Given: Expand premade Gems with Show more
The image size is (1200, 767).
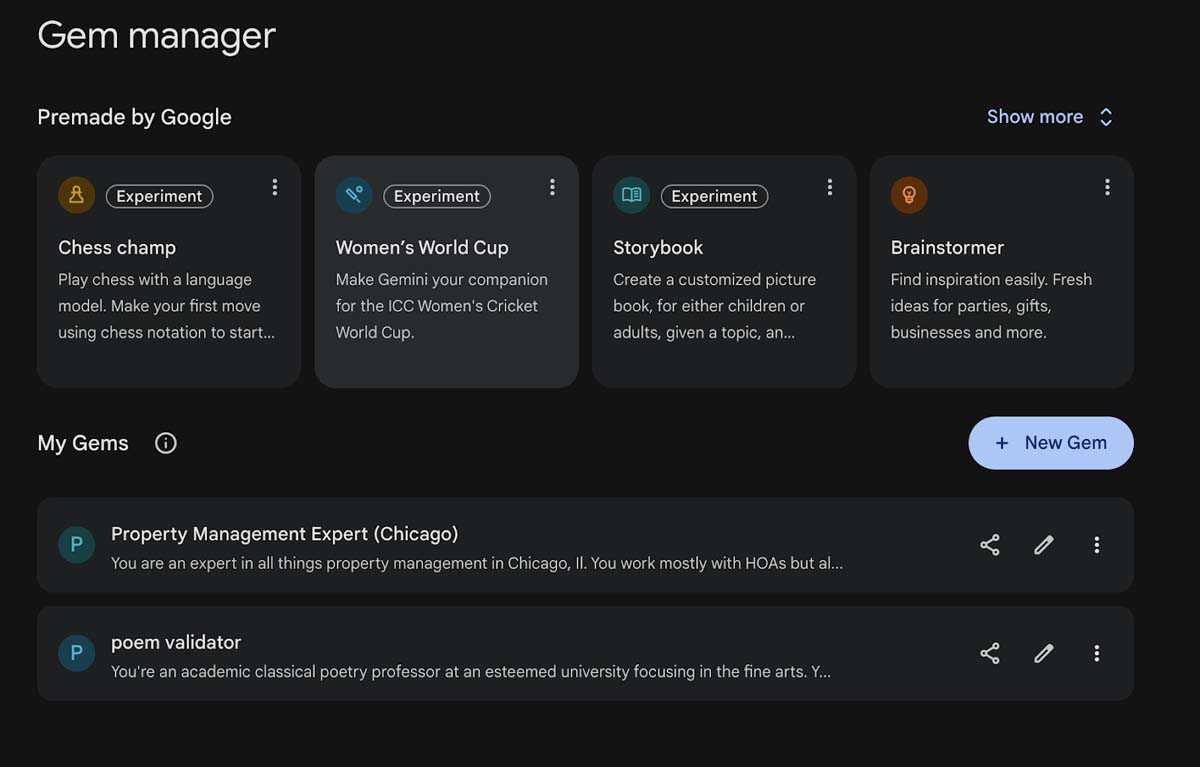Looking at the screenshot, I should click(x=1049, y=116).
